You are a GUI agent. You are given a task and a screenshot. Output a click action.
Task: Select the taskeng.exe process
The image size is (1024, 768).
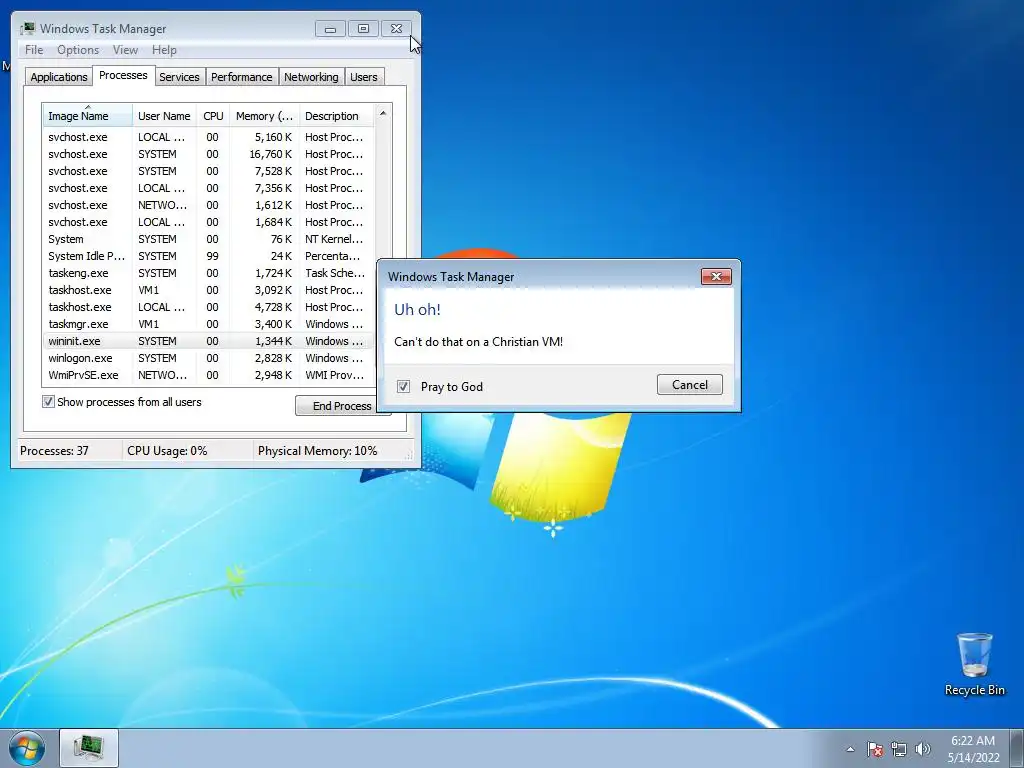(208, 273)
